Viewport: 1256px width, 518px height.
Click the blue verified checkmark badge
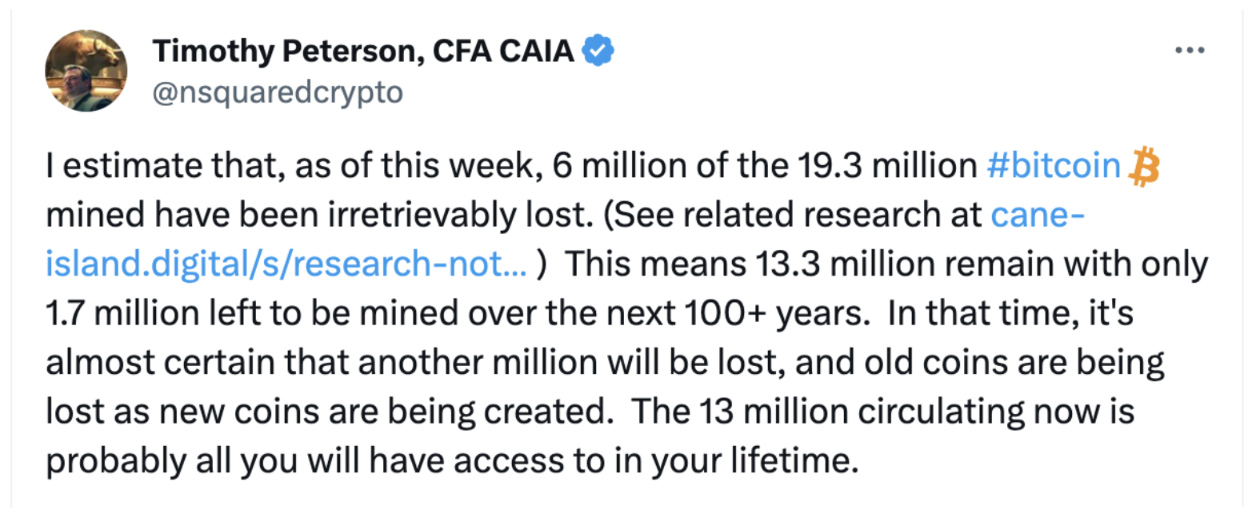tap(597, 50)
